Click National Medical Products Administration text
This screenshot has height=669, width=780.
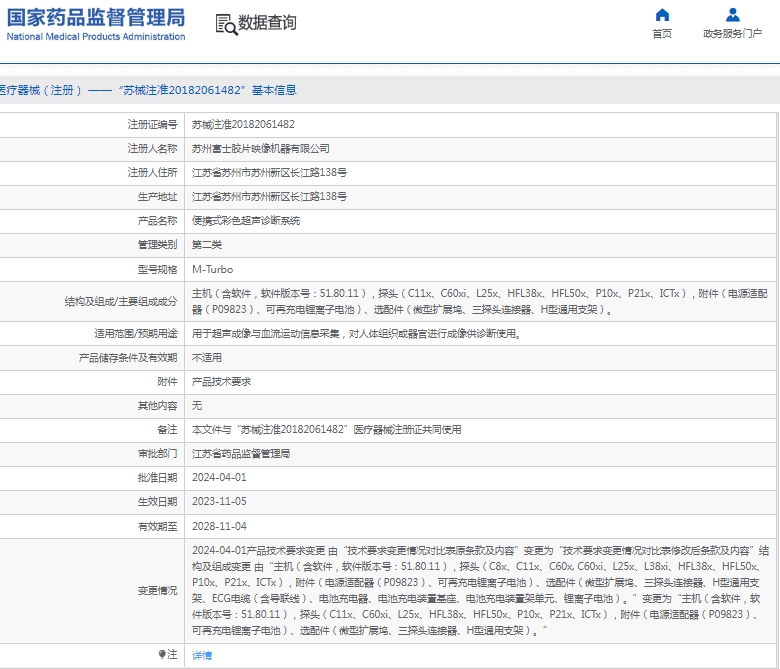coord(96,37)
